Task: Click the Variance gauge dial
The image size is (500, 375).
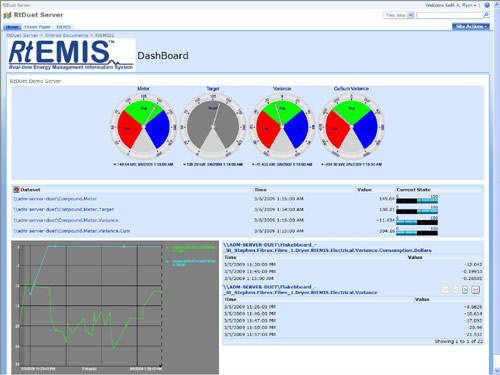Action: [282, 126]
